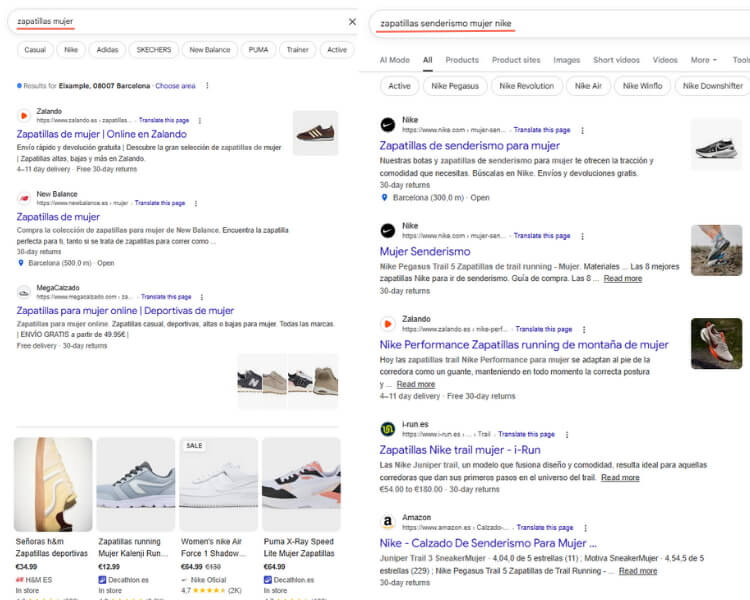The width and height of the screenshot is (750, 600).
Task: Click the i-run.es favicon
Action: pyautogui.click(x=388, y=429)
